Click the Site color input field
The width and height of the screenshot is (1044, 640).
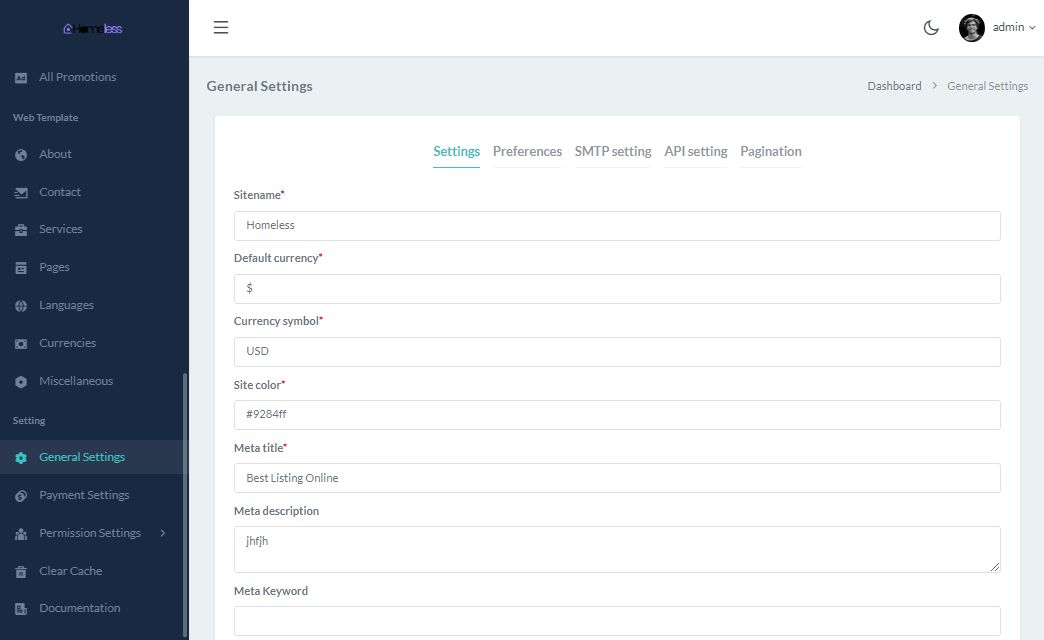617,415
